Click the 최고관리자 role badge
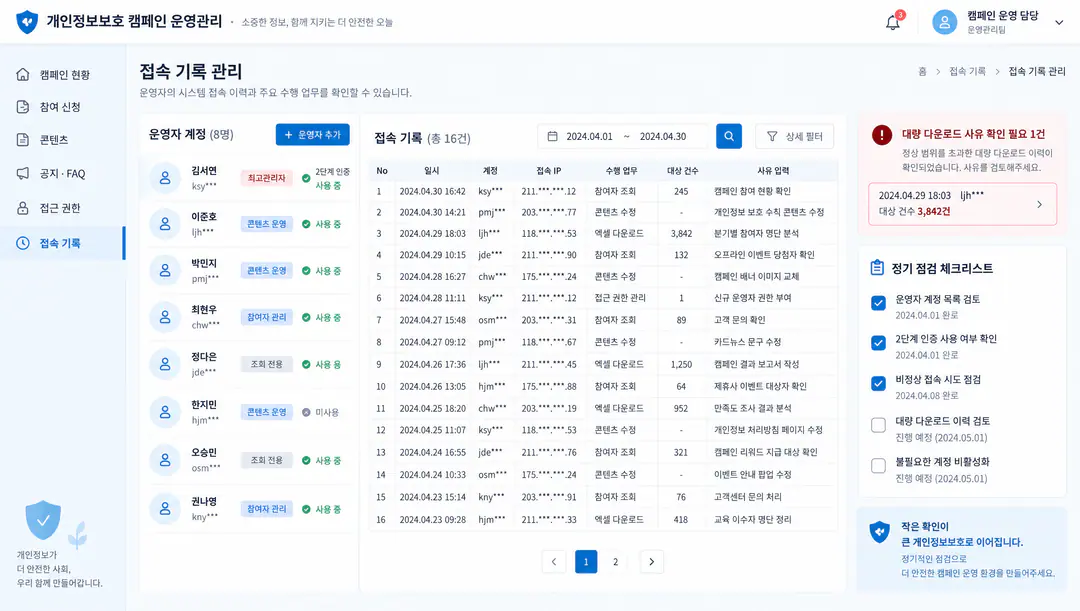Image resolution: width=1080 pixels, height=611 pixels. click(267, 178)
